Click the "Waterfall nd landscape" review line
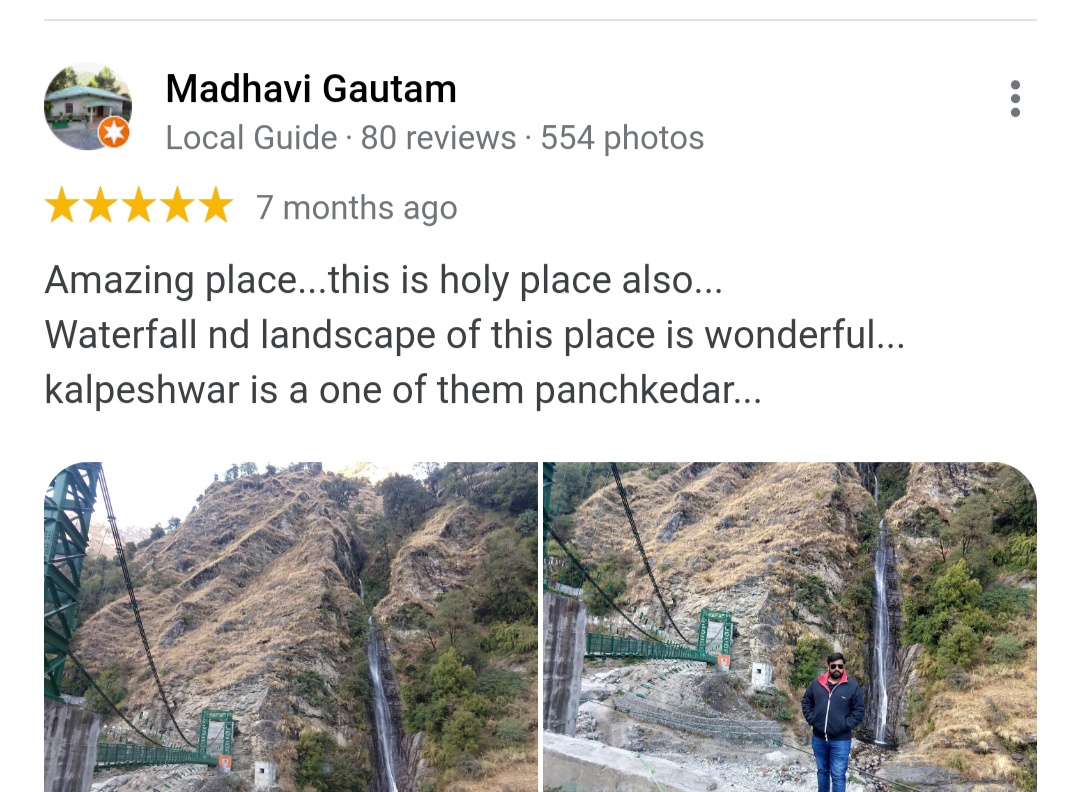 (x=475, y=335)
